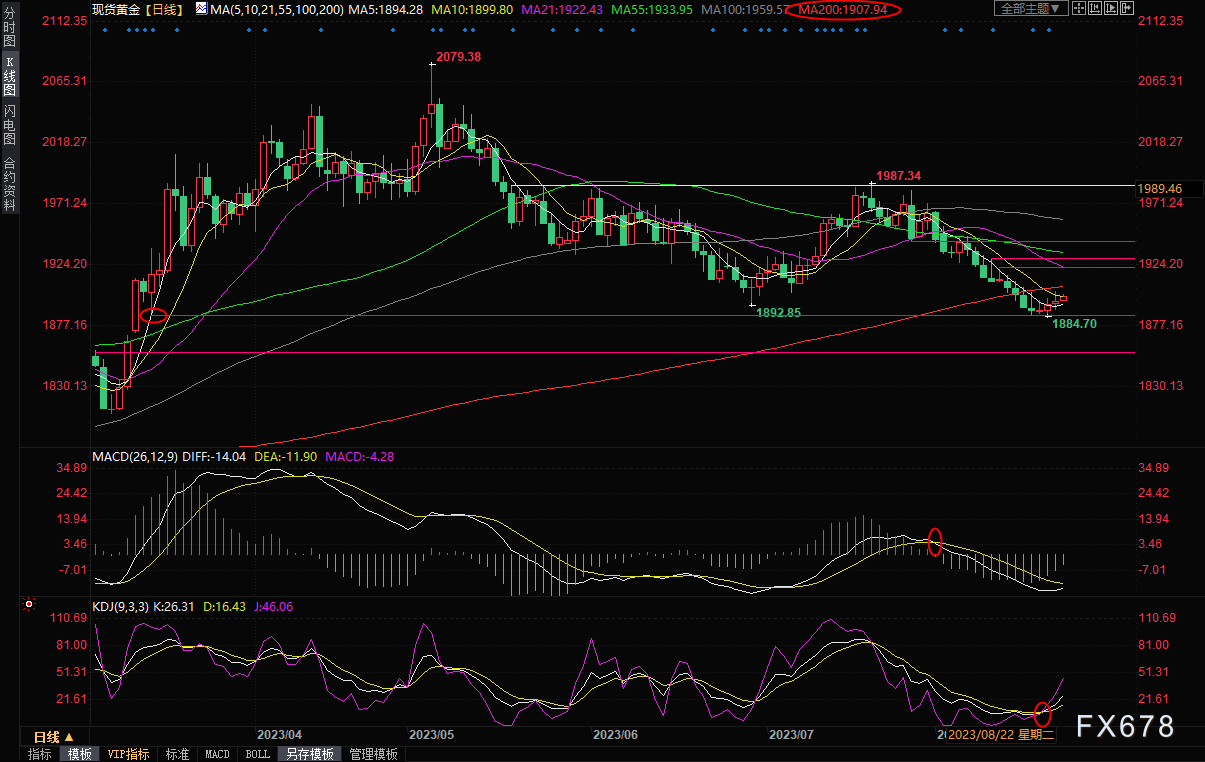This screenshot has height=762, width=1205.
Task: Apply the BOLL template
Action: [257, 754]
